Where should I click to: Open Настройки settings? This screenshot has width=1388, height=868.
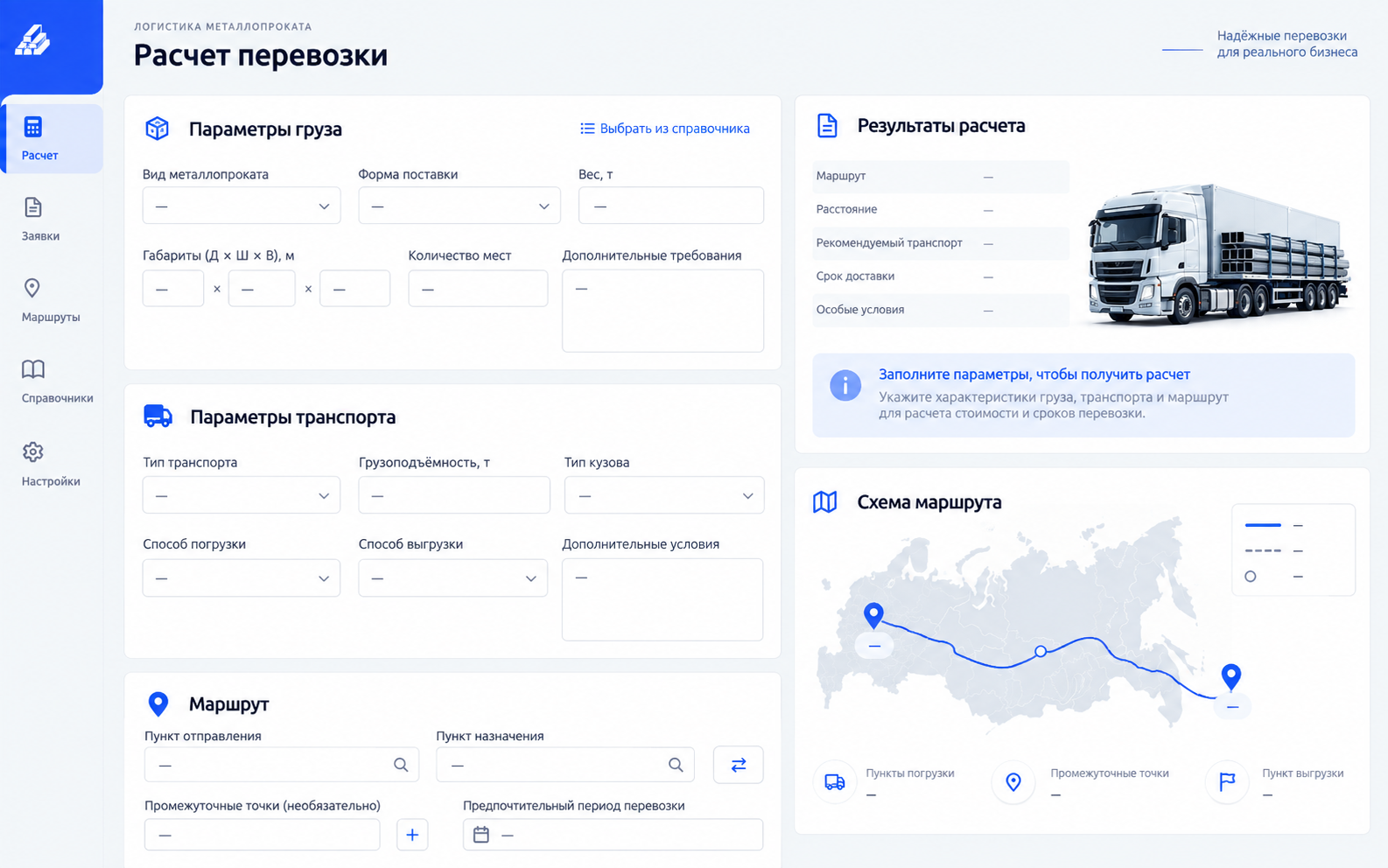51,465
